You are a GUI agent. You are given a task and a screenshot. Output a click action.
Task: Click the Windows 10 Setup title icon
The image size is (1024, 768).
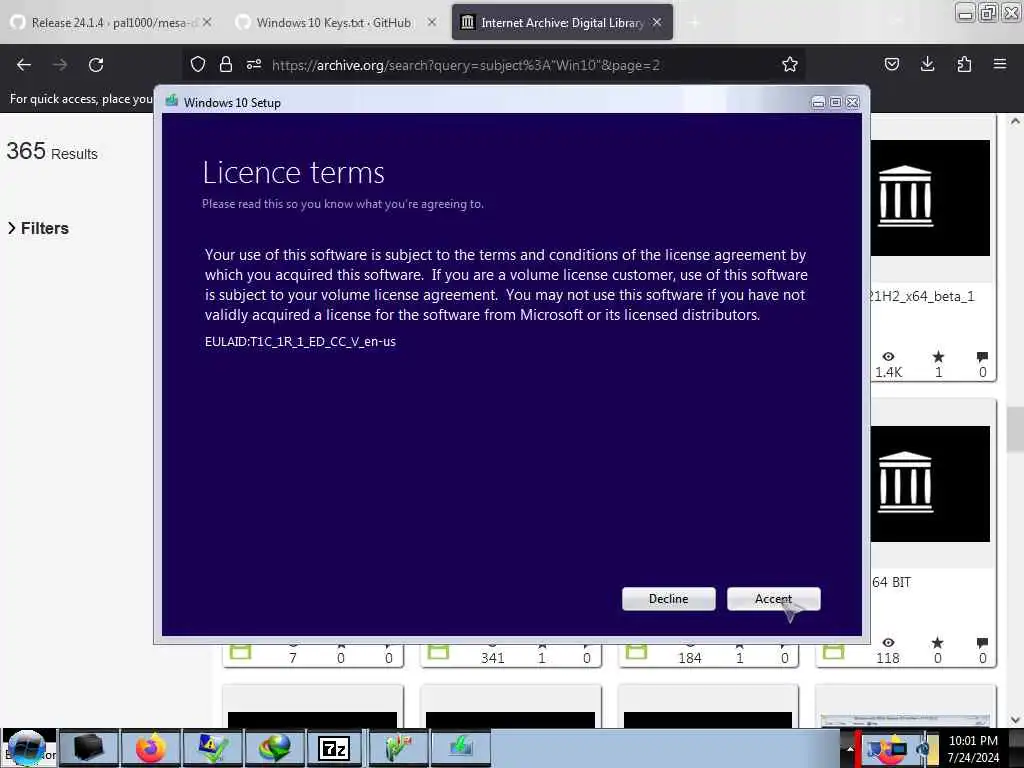pos(172,101)
